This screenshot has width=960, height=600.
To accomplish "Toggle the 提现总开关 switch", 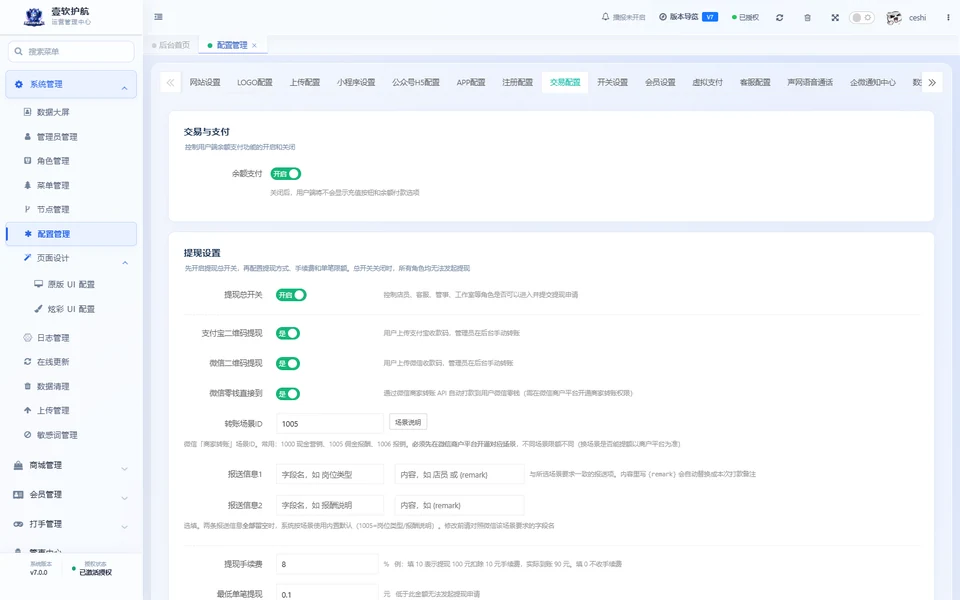I will (291, 295).
